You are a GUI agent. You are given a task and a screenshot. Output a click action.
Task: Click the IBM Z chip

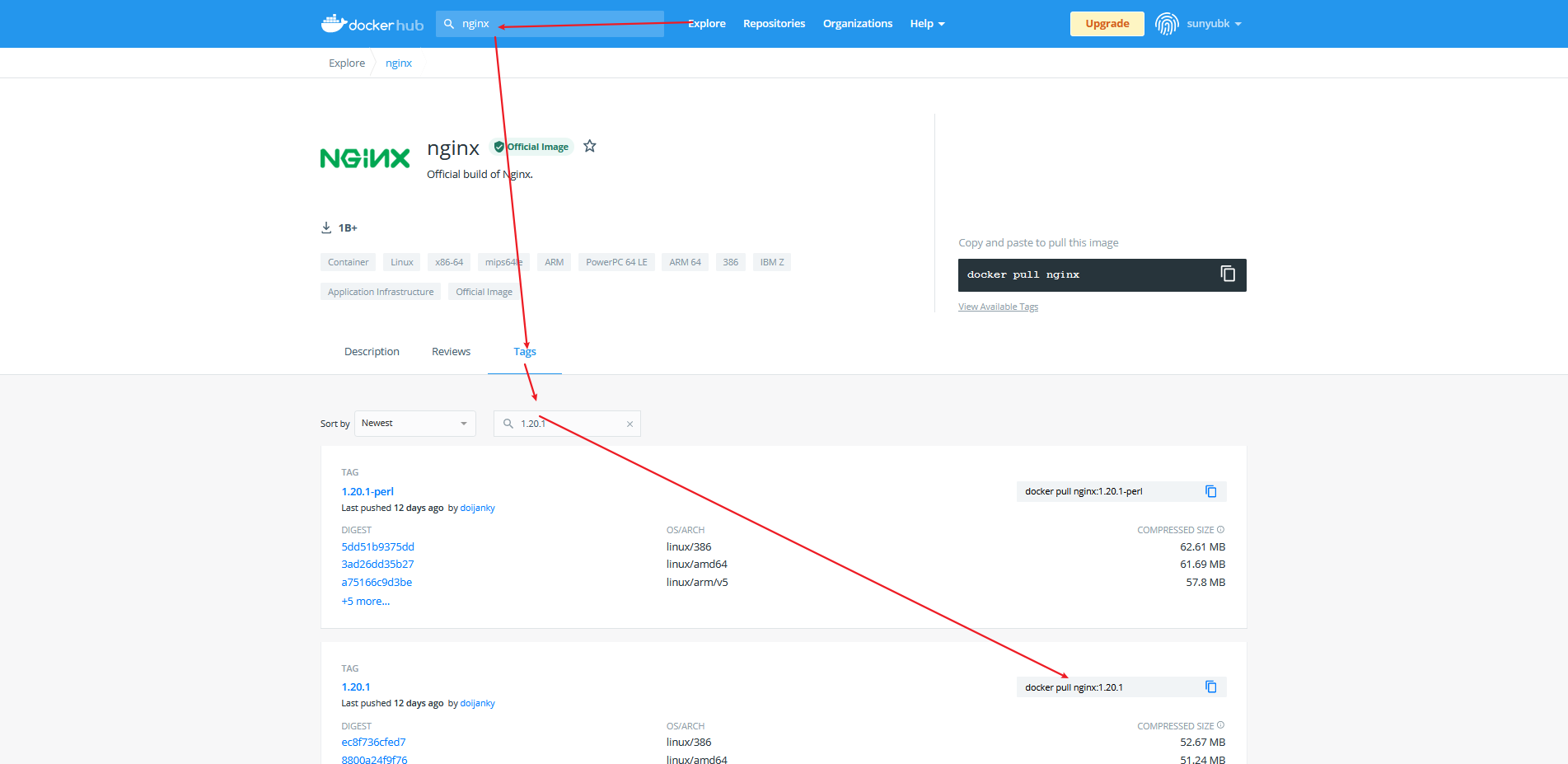click(772, 262)
